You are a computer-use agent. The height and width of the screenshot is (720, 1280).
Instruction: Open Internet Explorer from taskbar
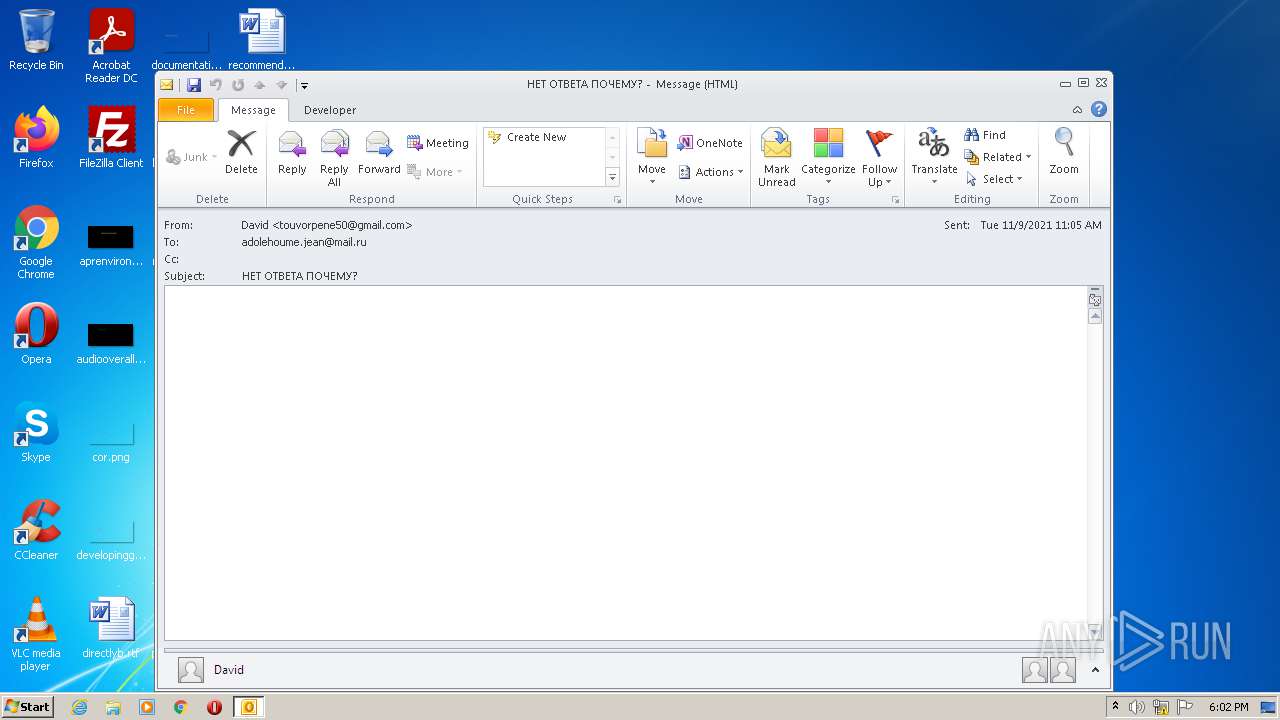tap(79, 707)
